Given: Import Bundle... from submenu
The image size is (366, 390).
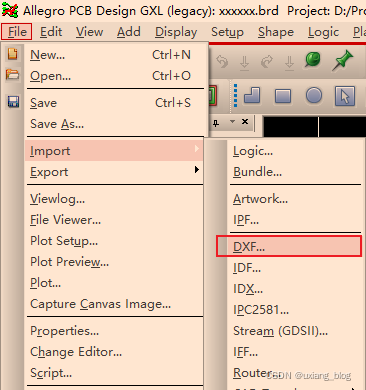Looking at the screenshot, I should coord(295,172).
